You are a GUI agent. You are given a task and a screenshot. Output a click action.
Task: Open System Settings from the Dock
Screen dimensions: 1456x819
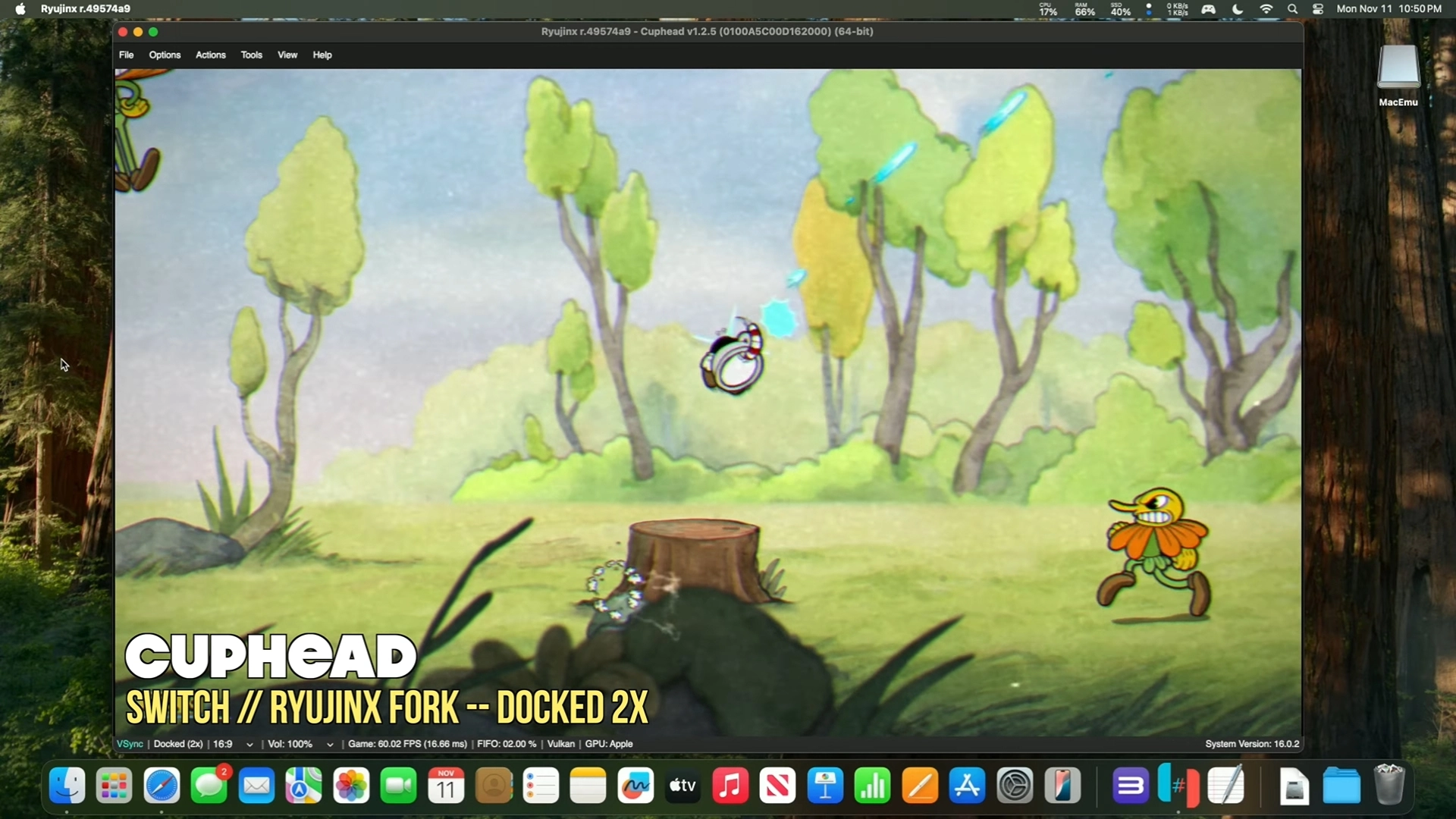tap(1015, 786)
